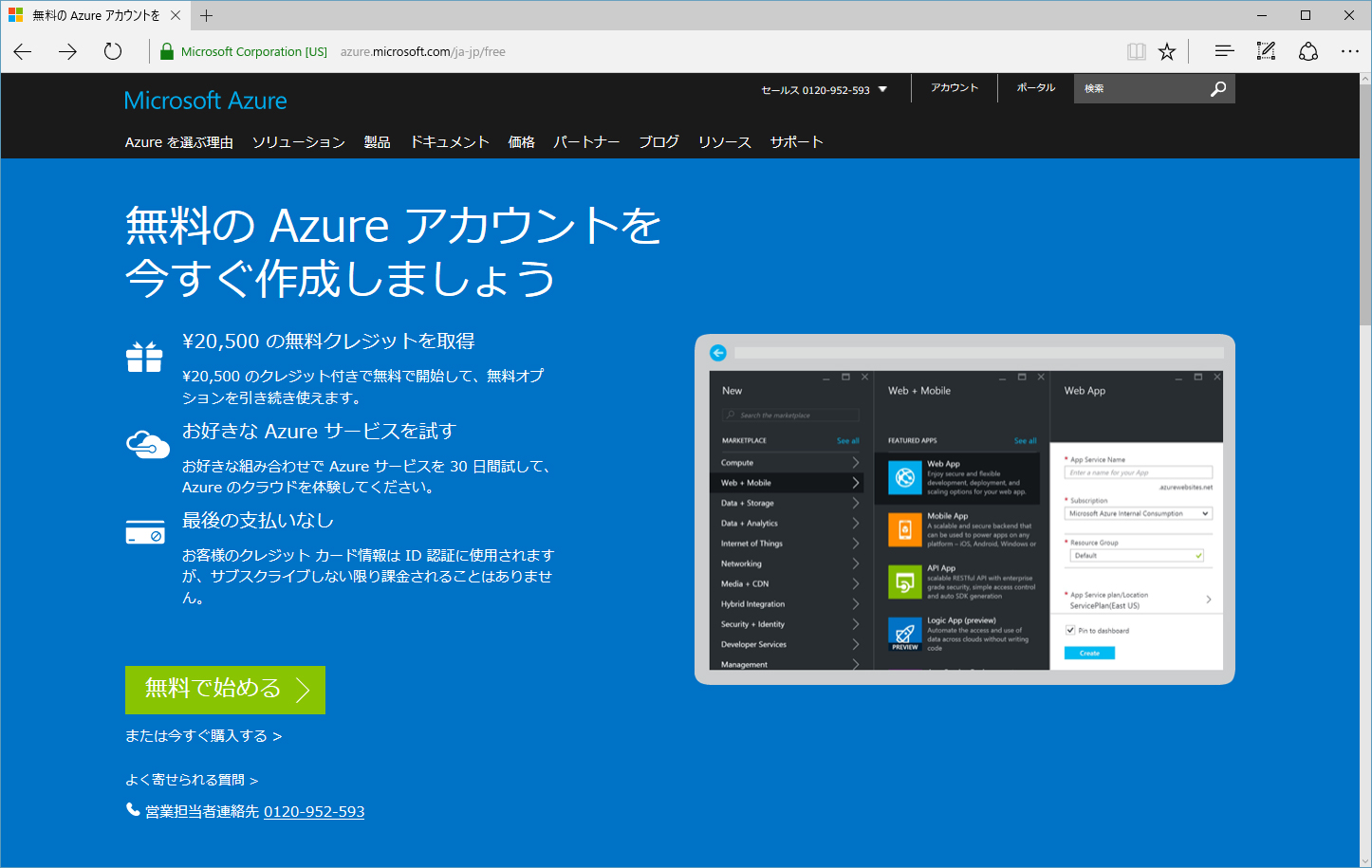Click the green 無料で始める button
This screenshot has width=1372, height=868.
tap(225, 690)
